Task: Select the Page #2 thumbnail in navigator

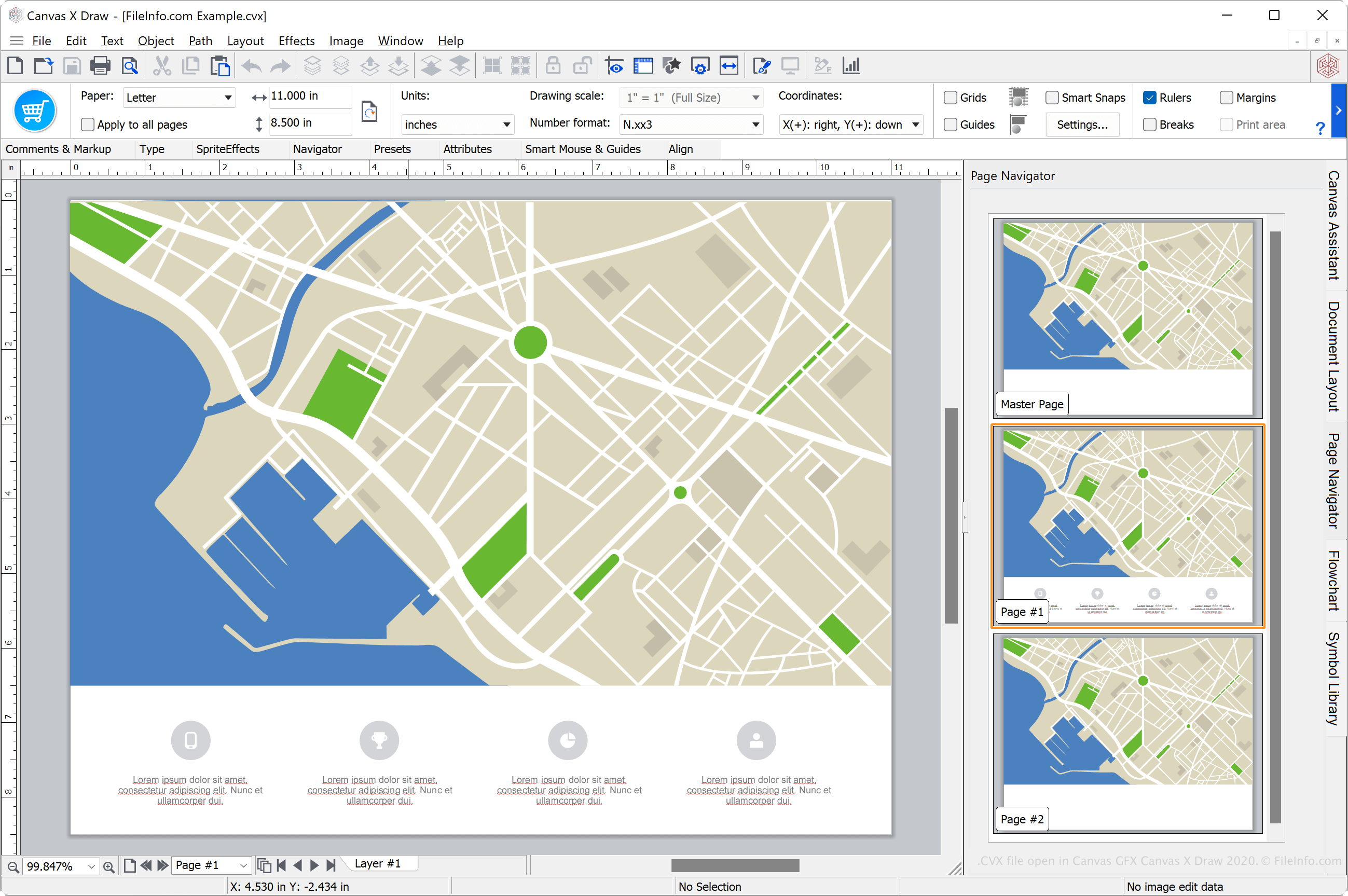Action: 1127,734
